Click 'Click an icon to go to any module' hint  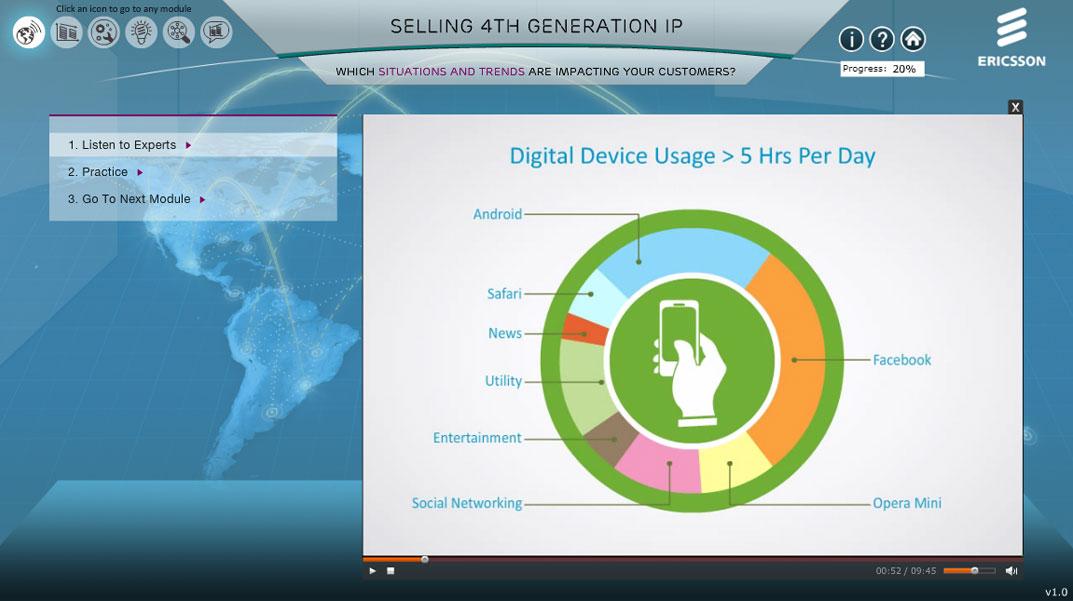coord(124,9)
